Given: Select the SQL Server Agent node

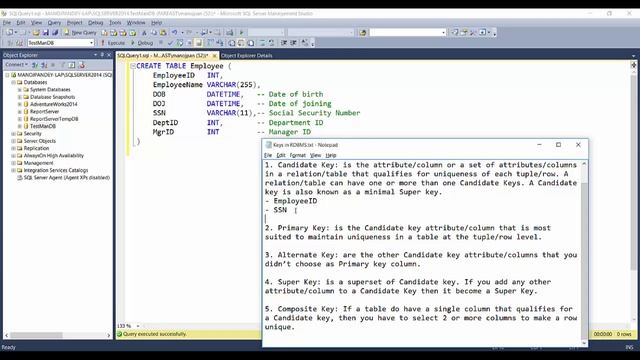Looking at the screenshot, I should click(x=67, y=178).
